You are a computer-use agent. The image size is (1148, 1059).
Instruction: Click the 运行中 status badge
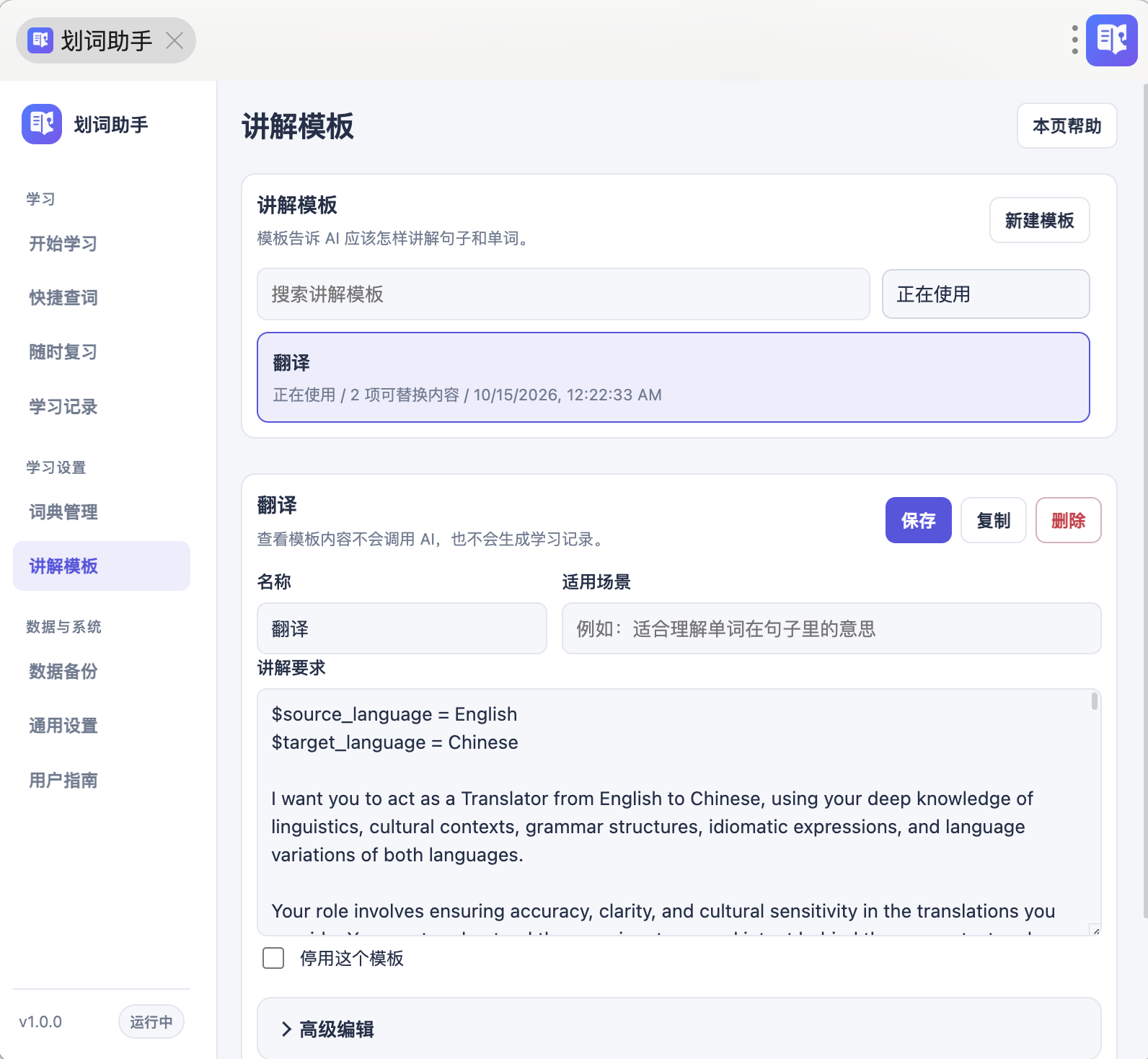[x=151, y=1021]
